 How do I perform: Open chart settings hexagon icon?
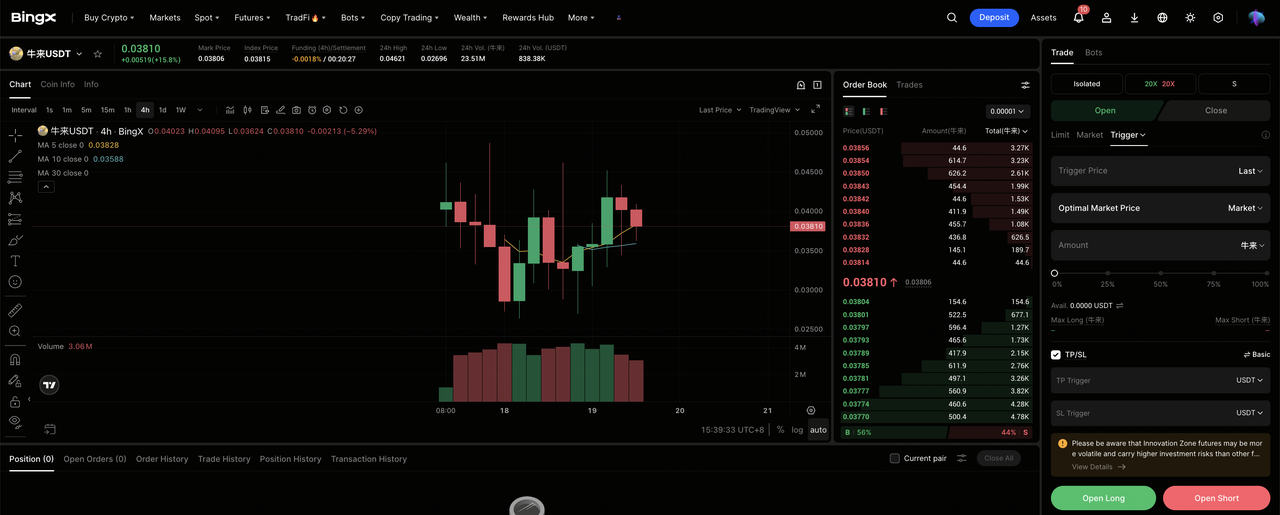pyautogui.click(x=327, y=110)
